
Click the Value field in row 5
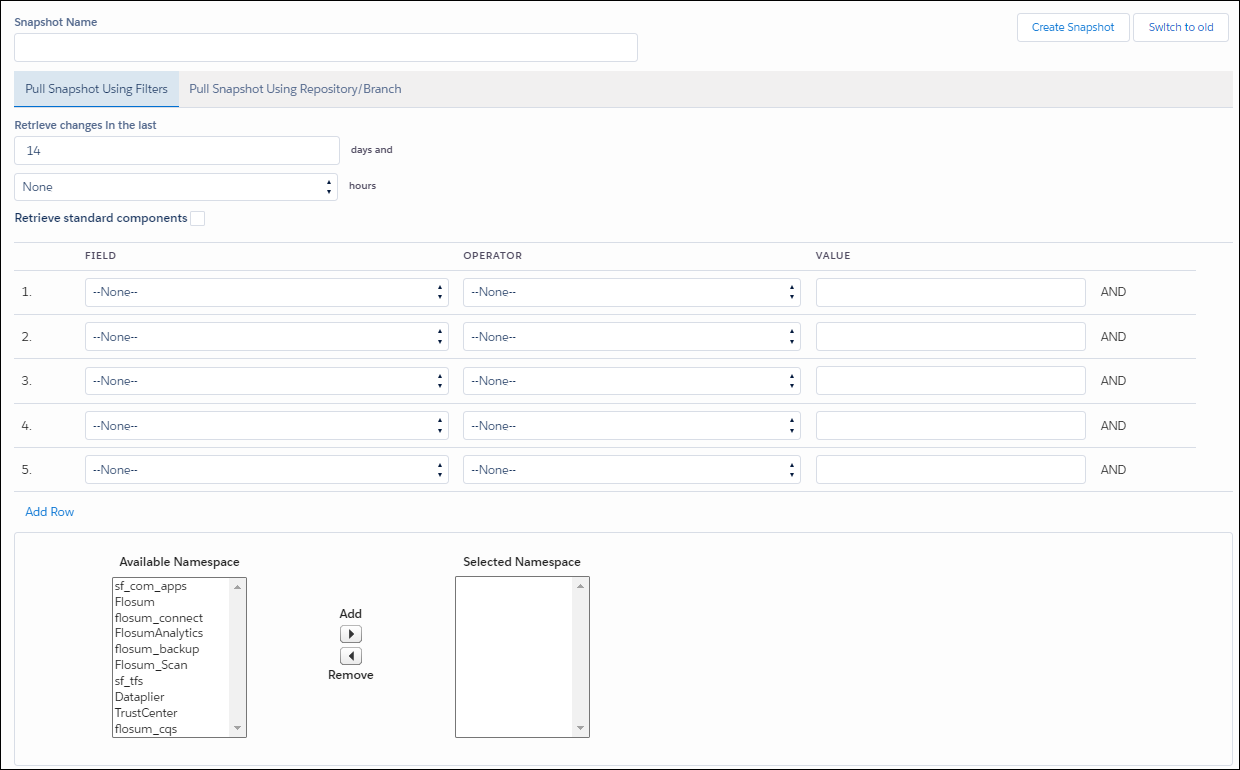coord(951,470)
